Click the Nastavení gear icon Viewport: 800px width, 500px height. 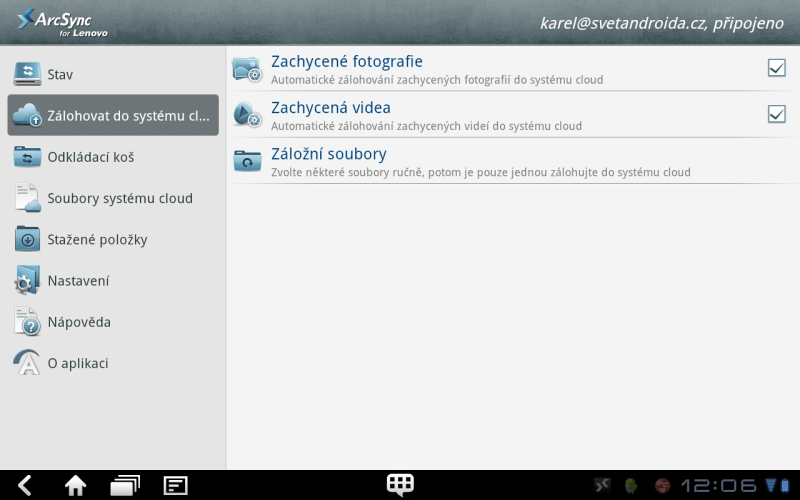coord(27,280)
